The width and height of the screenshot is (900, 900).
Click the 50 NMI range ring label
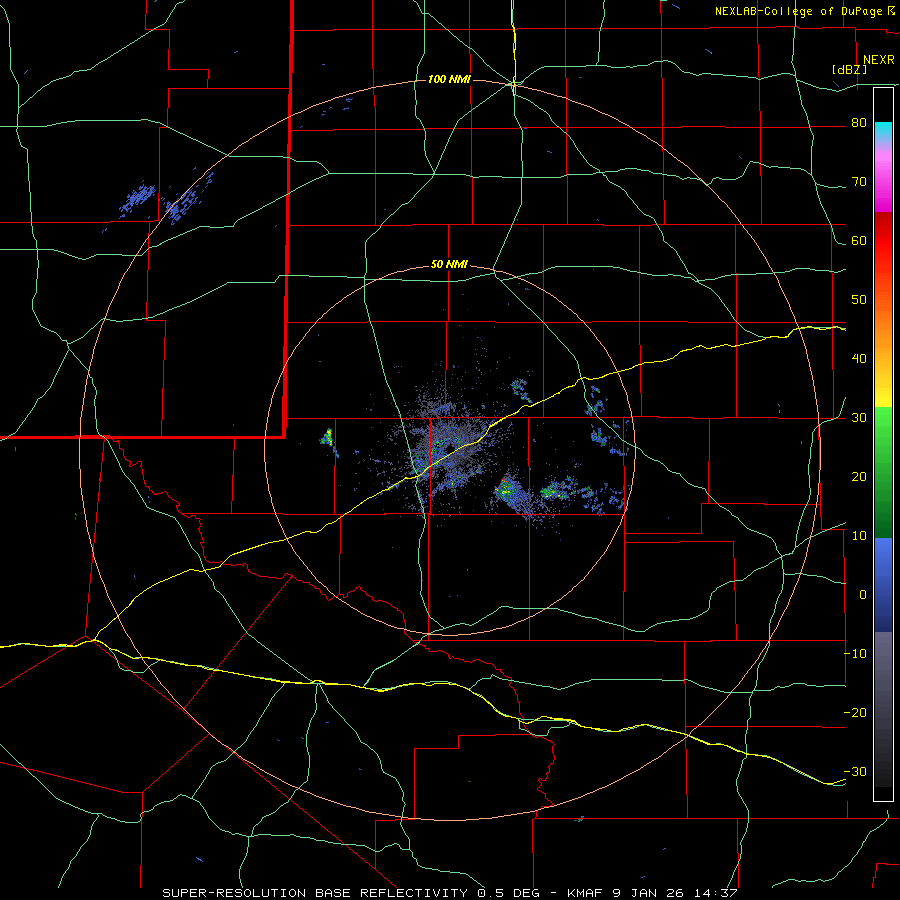[x=449, y=265]
